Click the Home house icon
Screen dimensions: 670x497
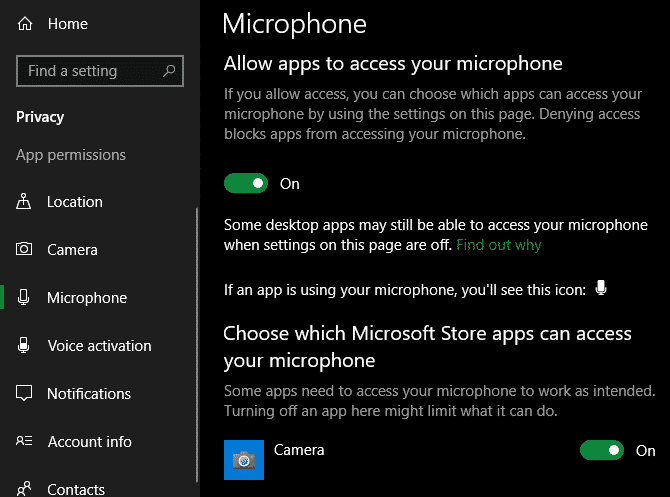[x=25, y=24]
